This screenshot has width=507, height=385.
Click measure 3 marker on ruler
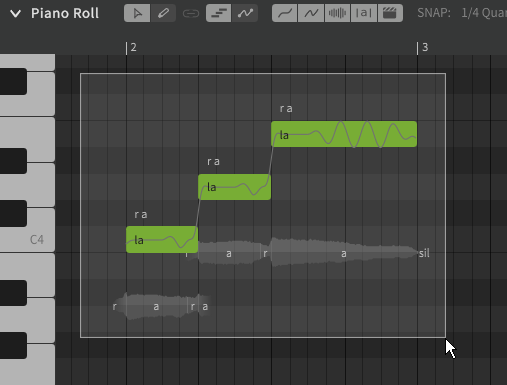click(x=423, y=48)
